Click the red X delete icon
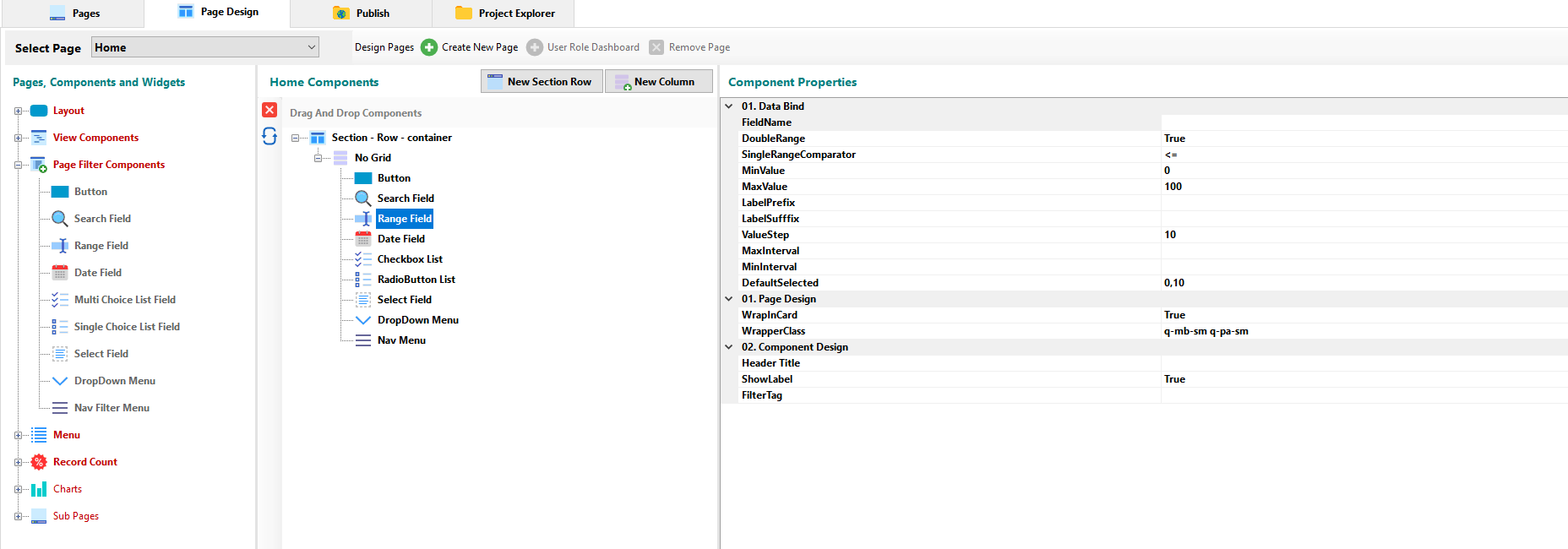 coord(269,110)
